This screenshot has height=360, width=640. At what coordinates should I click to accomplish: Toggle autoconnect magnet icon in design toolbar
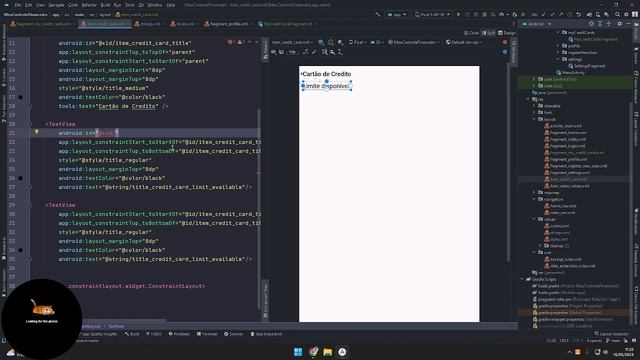(x=281, y=52)
